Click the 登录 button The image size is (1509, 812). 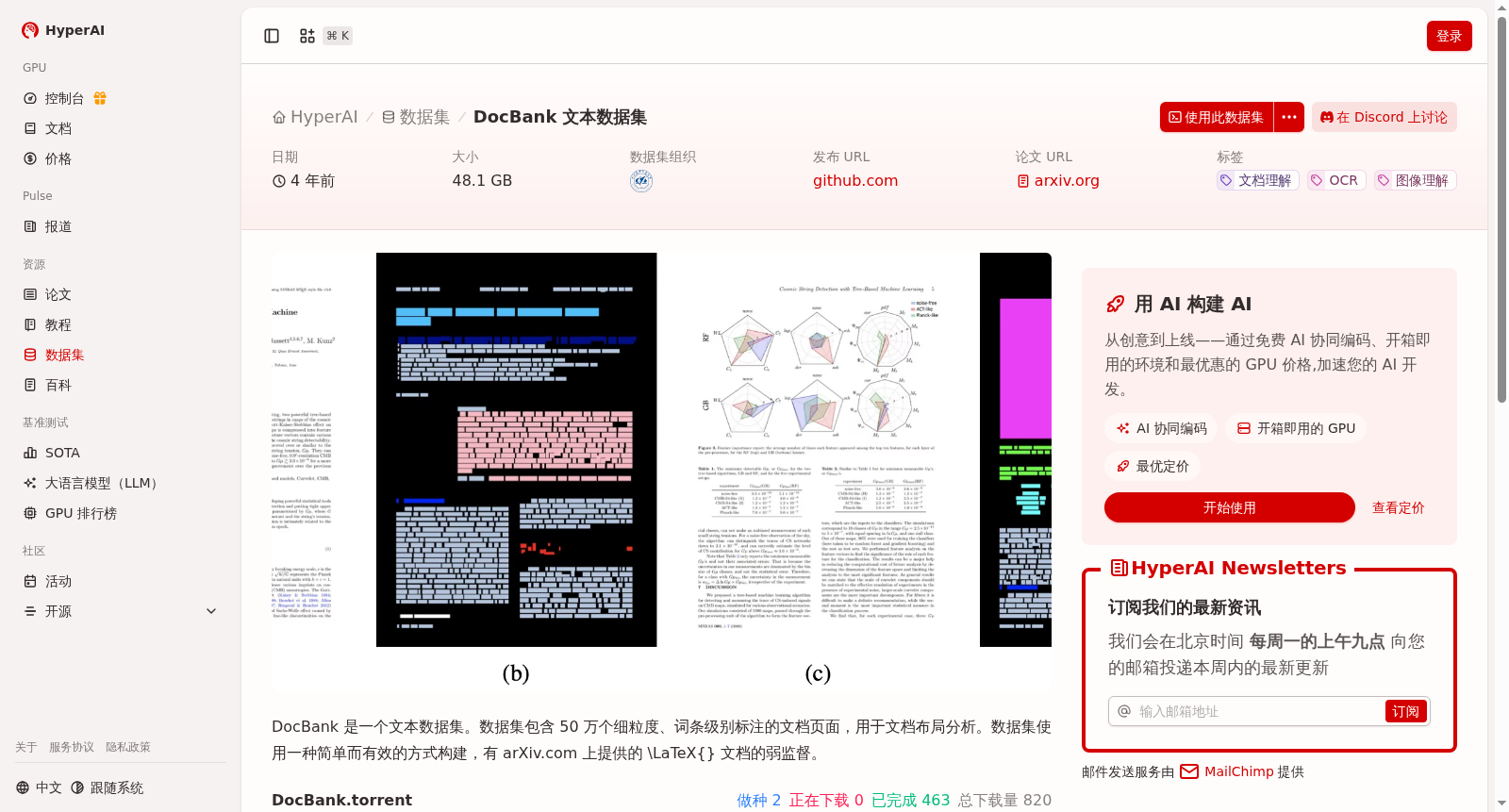(x=1450, y=36)
